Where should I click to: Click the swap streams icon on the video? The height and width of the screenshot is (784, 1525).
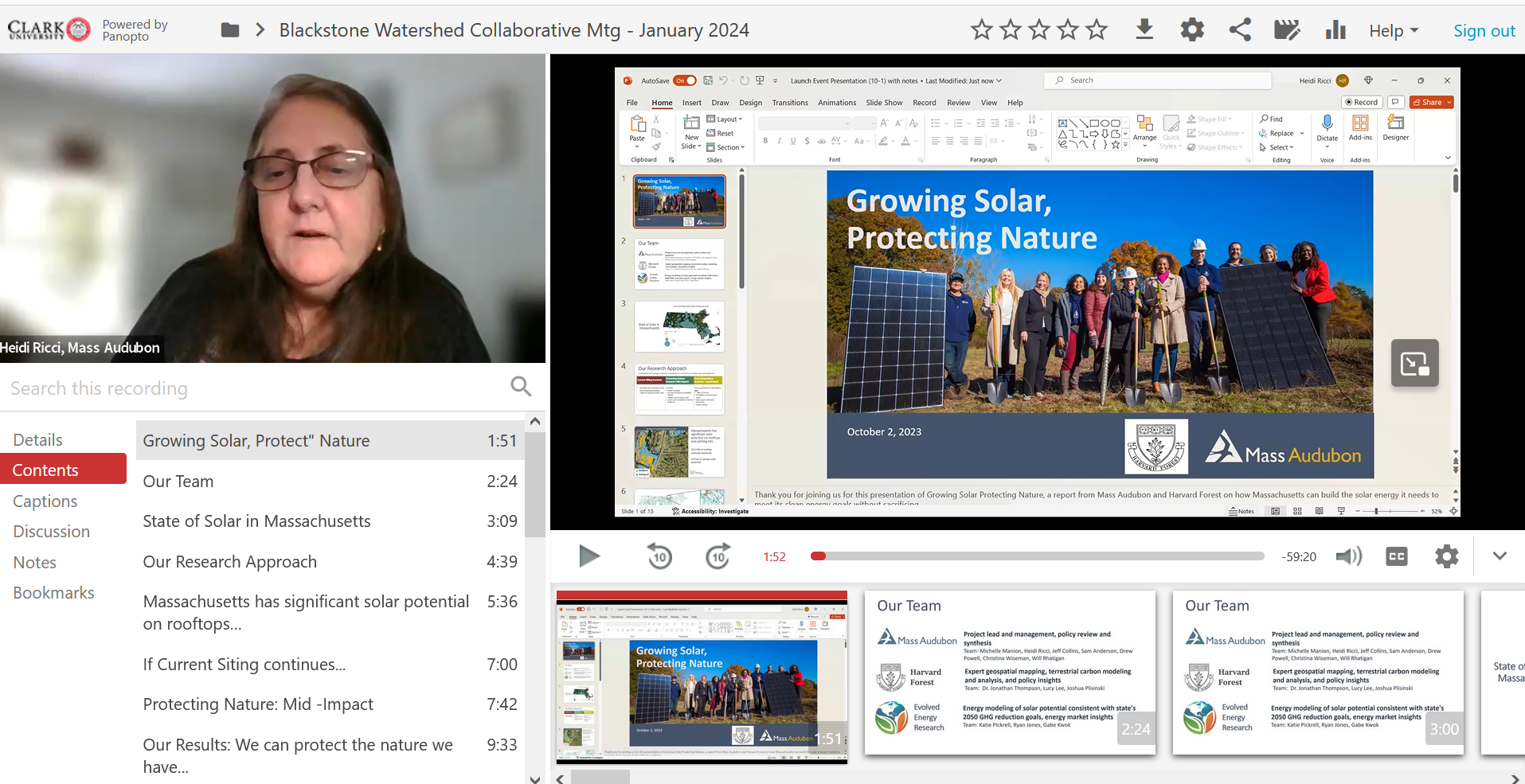pos(1415,364)
